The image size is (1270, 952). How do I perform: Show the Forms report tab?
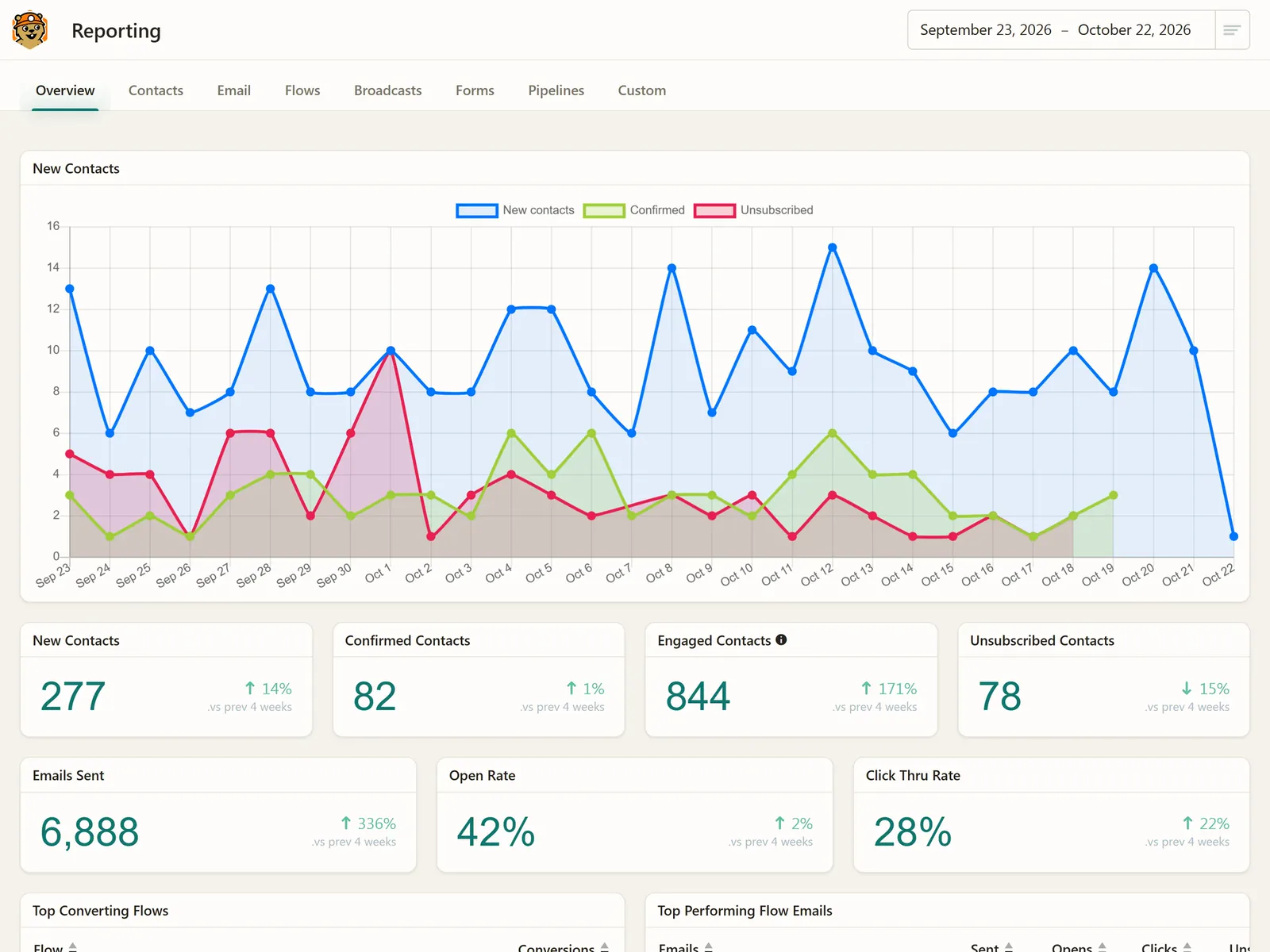point(475,90)
